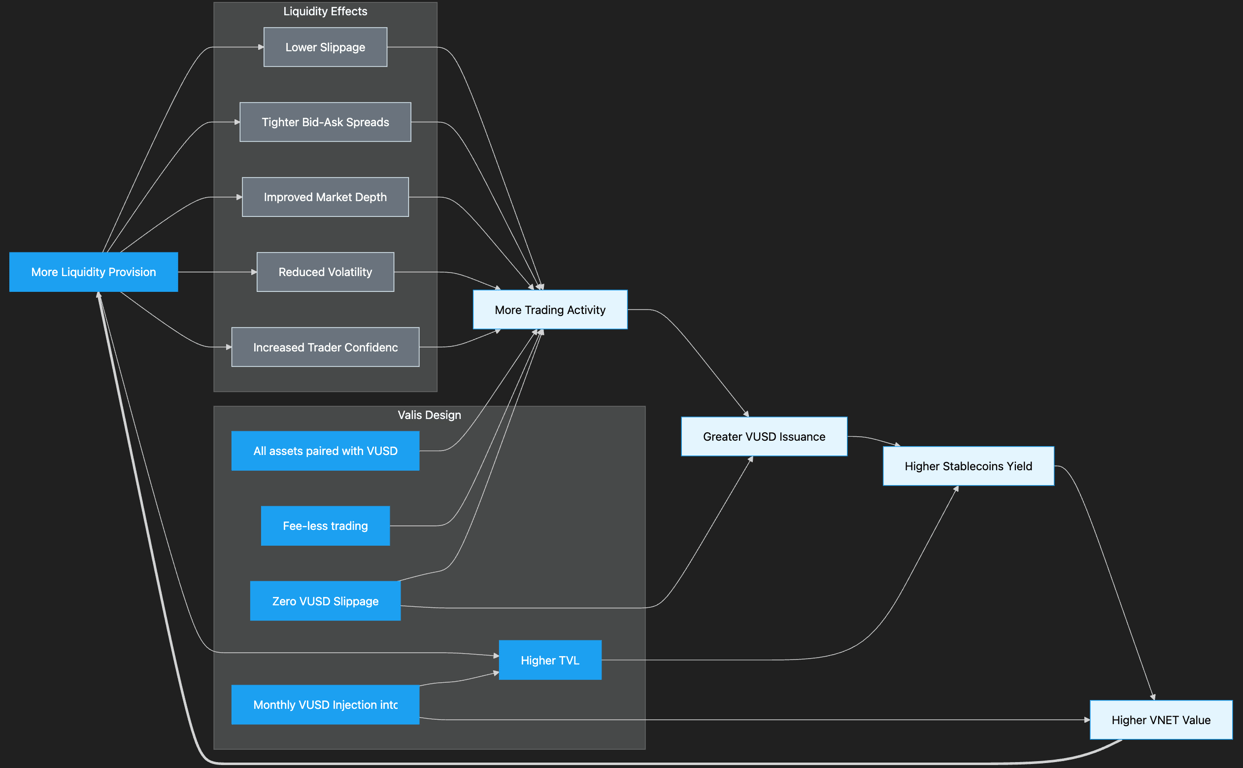Image resolution: width=1243 pixels, height=768 pixels.
Task: Select the "Higher Stablecoins Yield" box
Action: (968, 465)
